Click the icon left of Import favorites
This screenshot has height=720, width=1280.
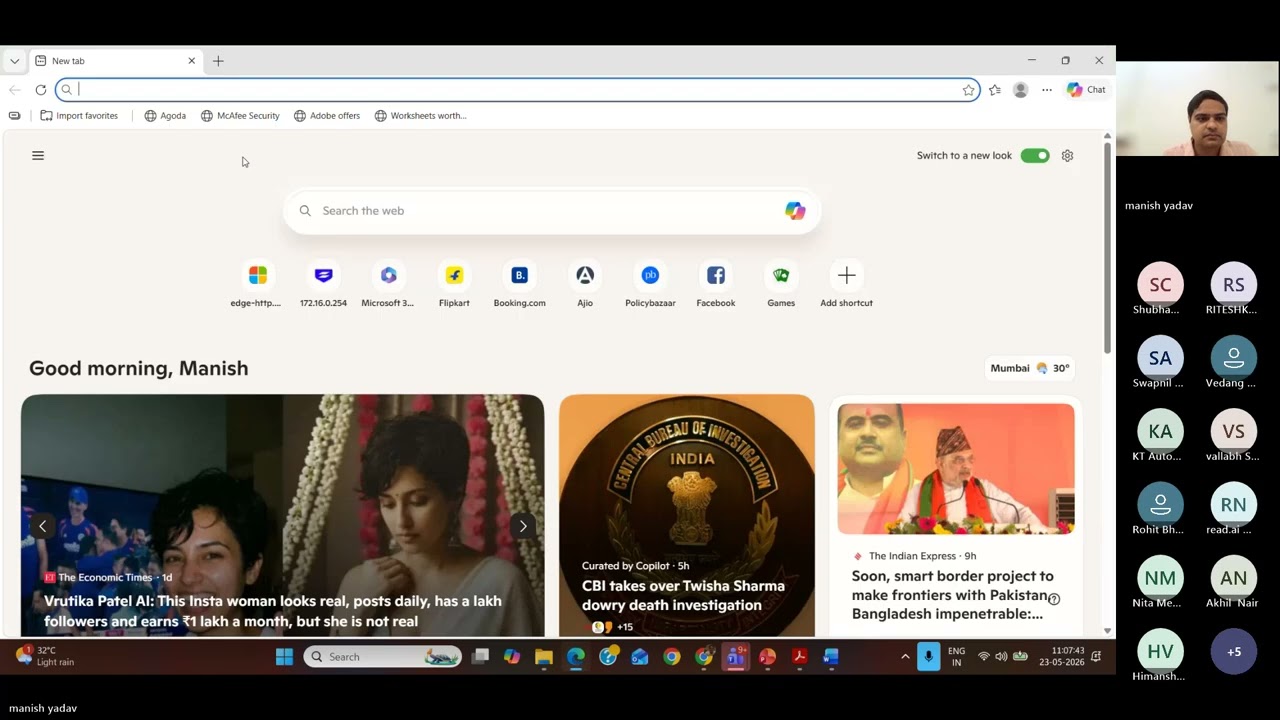14,116
